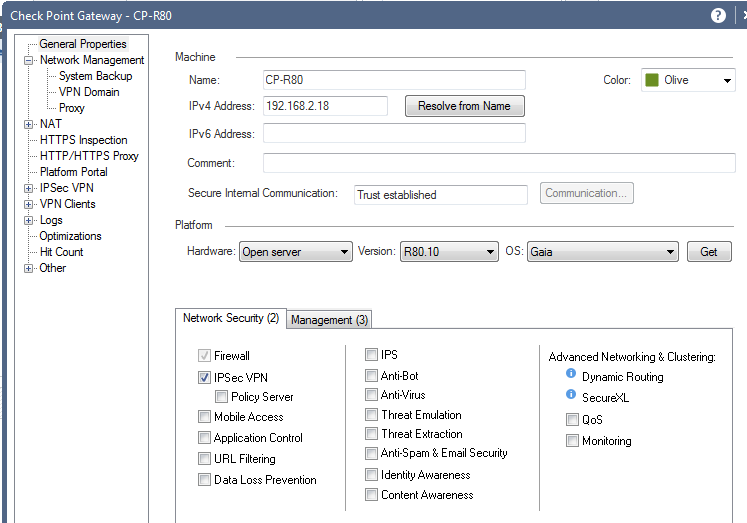Open HTTPS Inspection page
The width and height of the screenshot is (747, 523).
click(x=83, y=140)
